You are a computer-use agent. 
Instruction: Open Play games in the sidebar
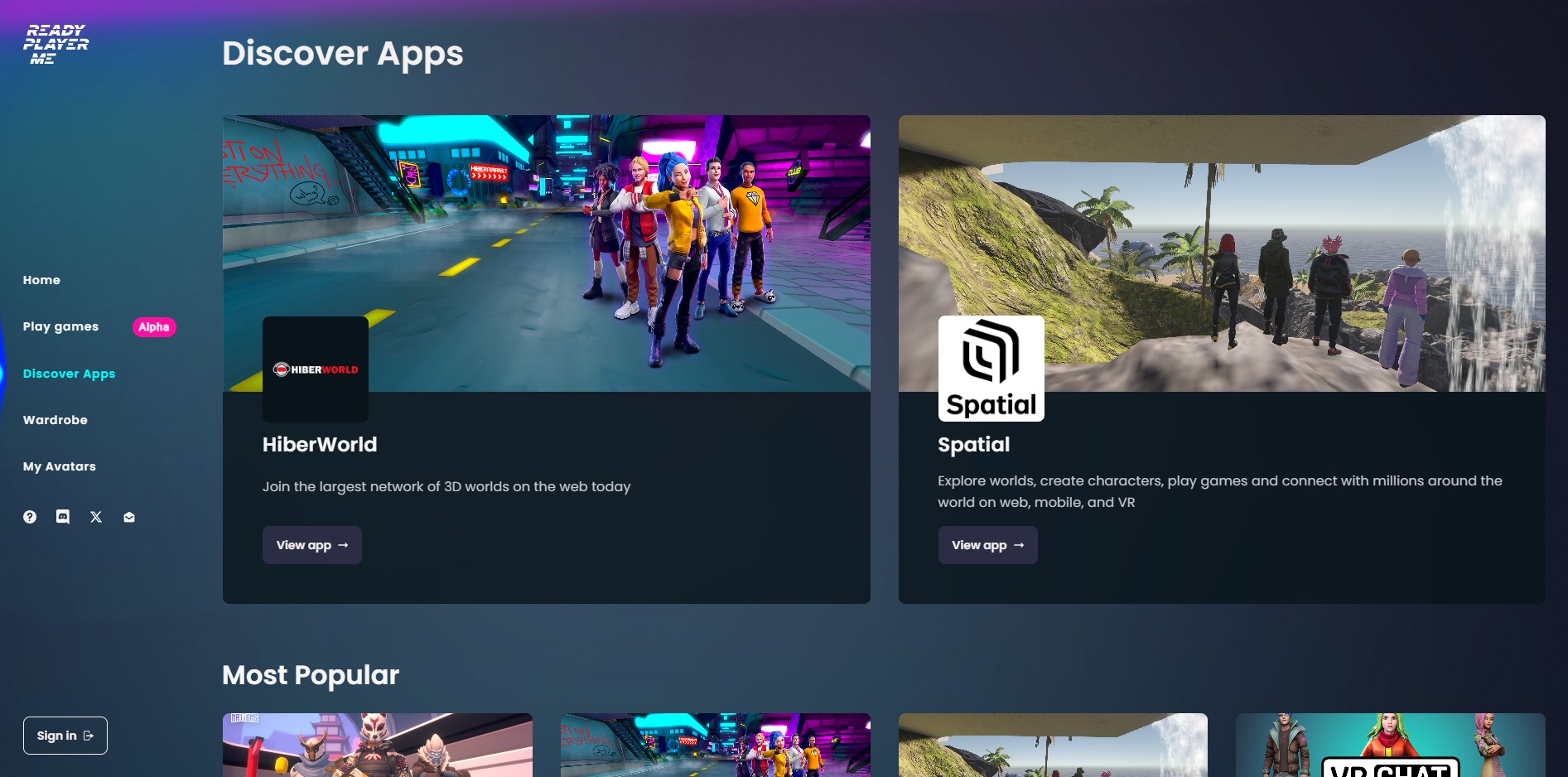60,326
